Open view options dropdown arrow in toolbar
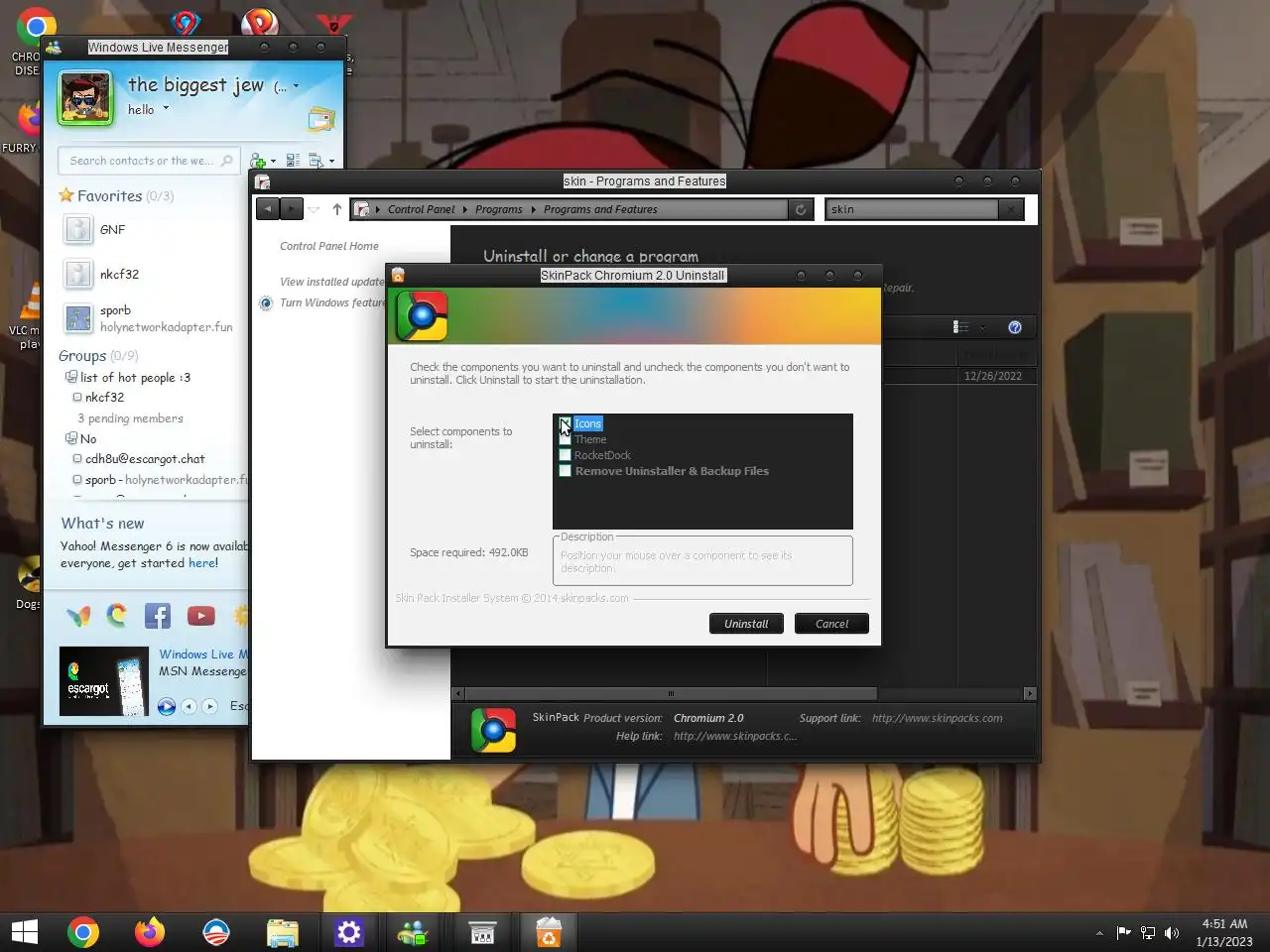This screenshot has width=1270, height=952. [982, 327]
